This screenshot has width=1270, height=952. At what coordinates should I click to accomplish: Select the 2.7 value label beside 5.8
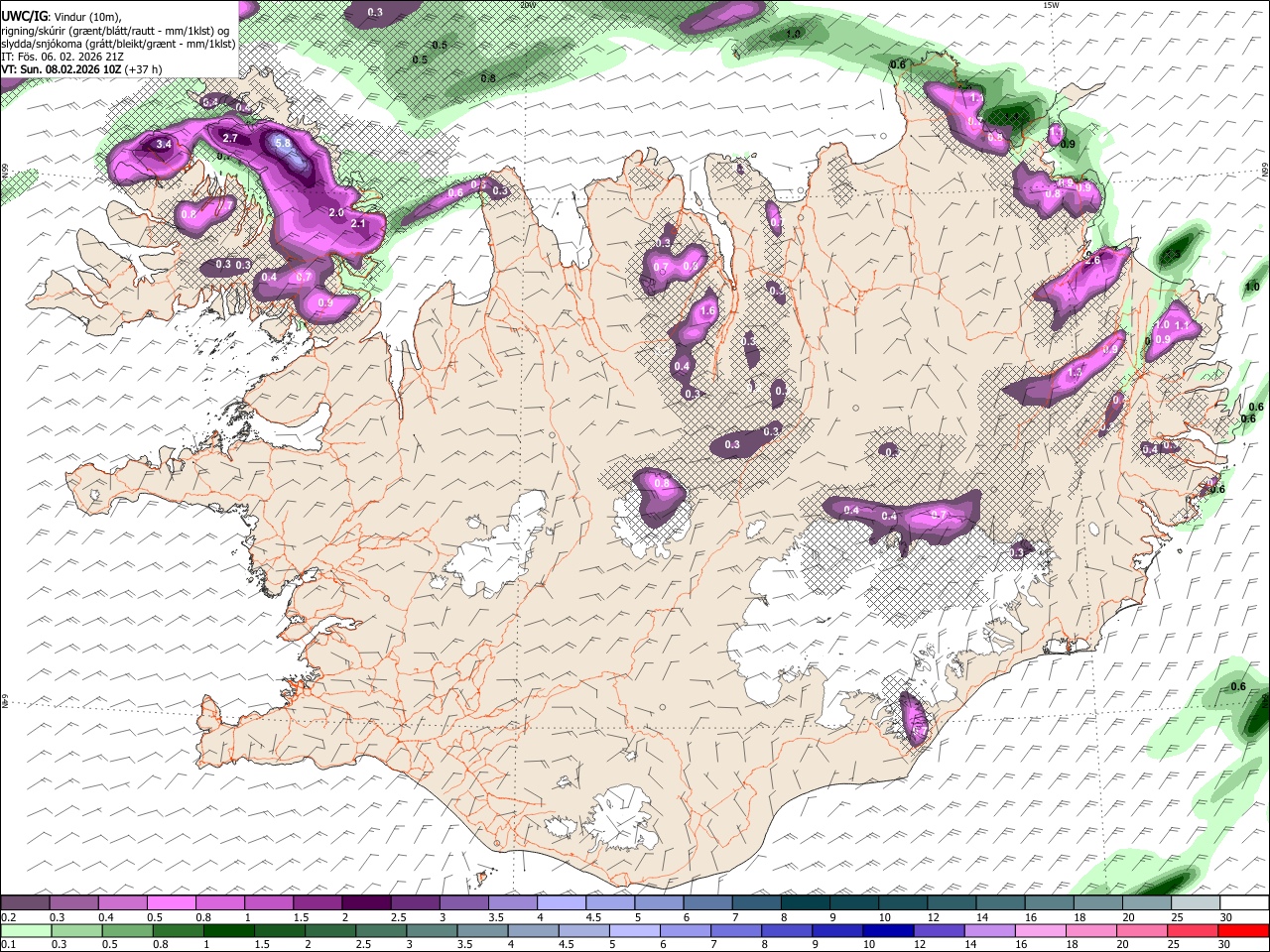click(229, 138)
